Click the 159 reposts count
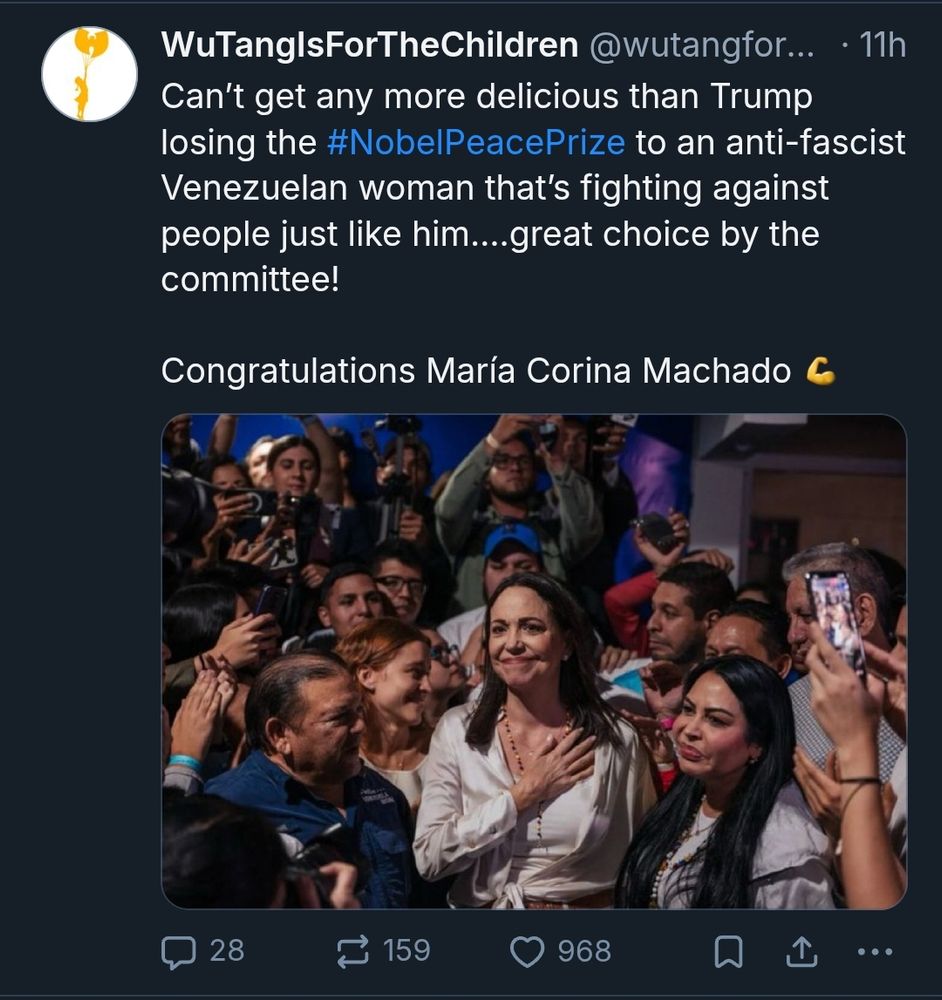The width and height of the screenshot is (942, 1000). (x=407, y=950)
